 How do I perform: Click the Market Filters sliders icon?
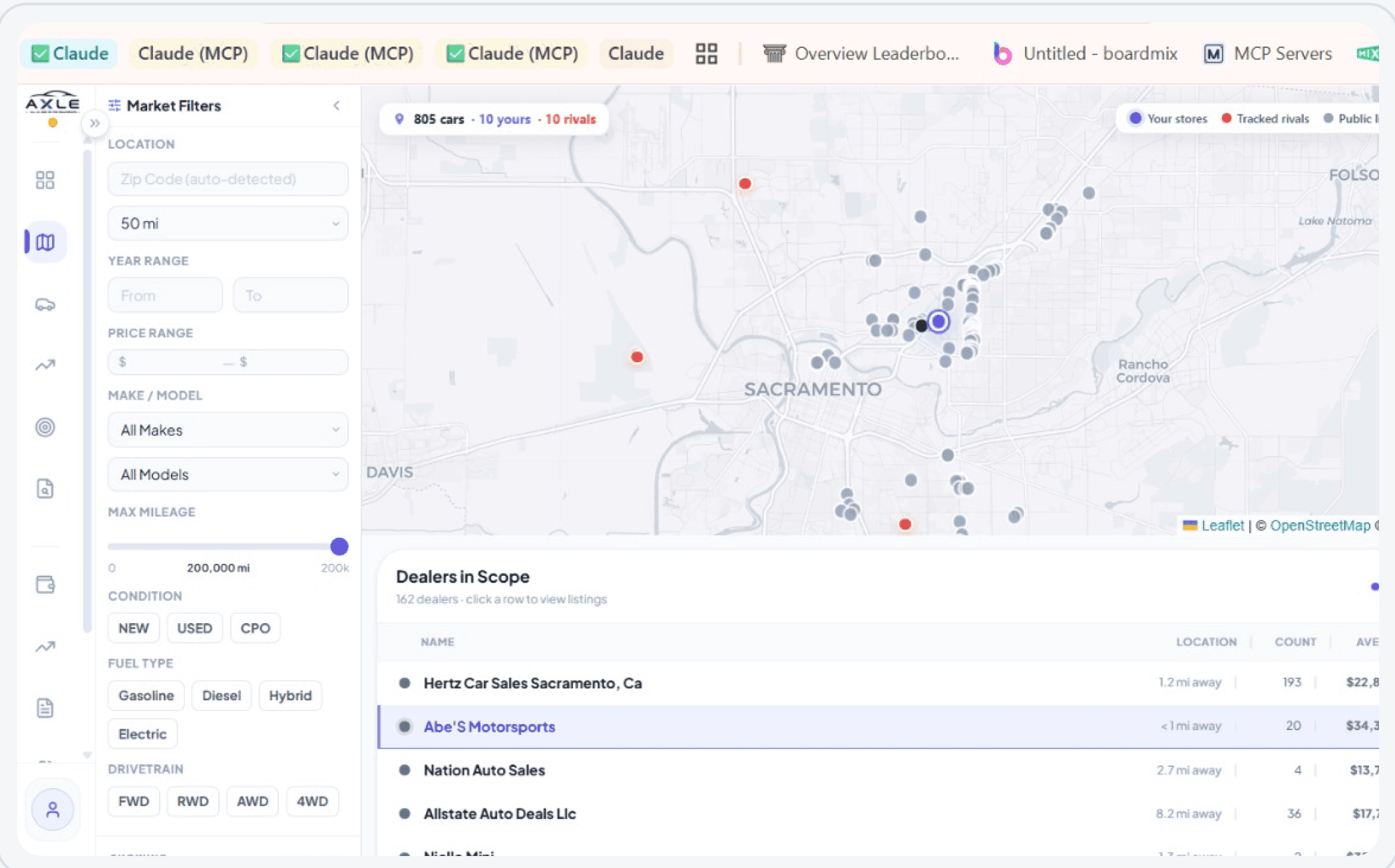pyautogui.click(x=114, y=105)
